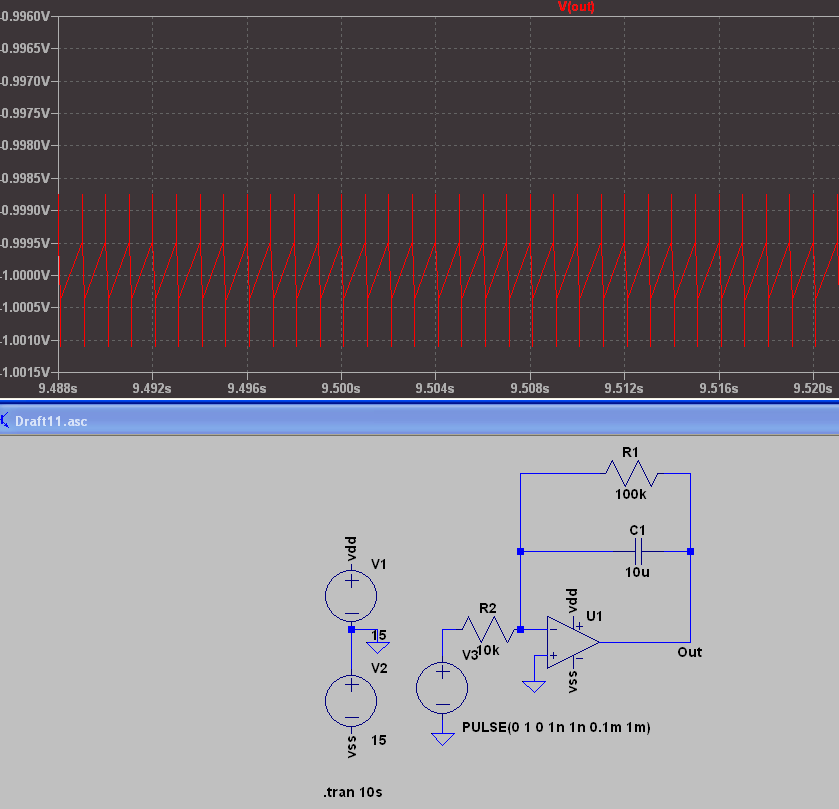839x809 pixels.
Task: Click resistor R1 in feedback path
Action: tap(631, 474)
